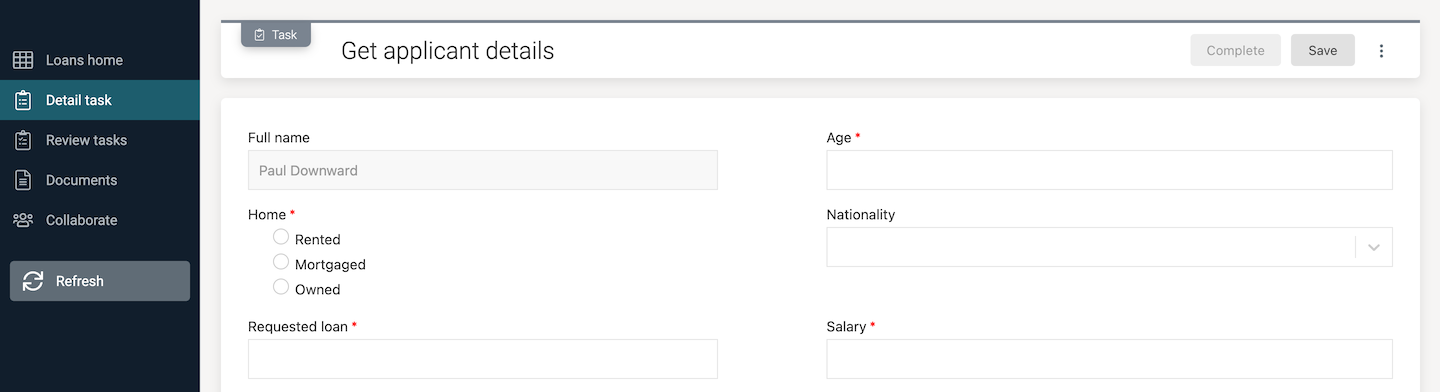Click the Save button
The width and height of the screenshot is (1440, 392).
coord(1322,50)
